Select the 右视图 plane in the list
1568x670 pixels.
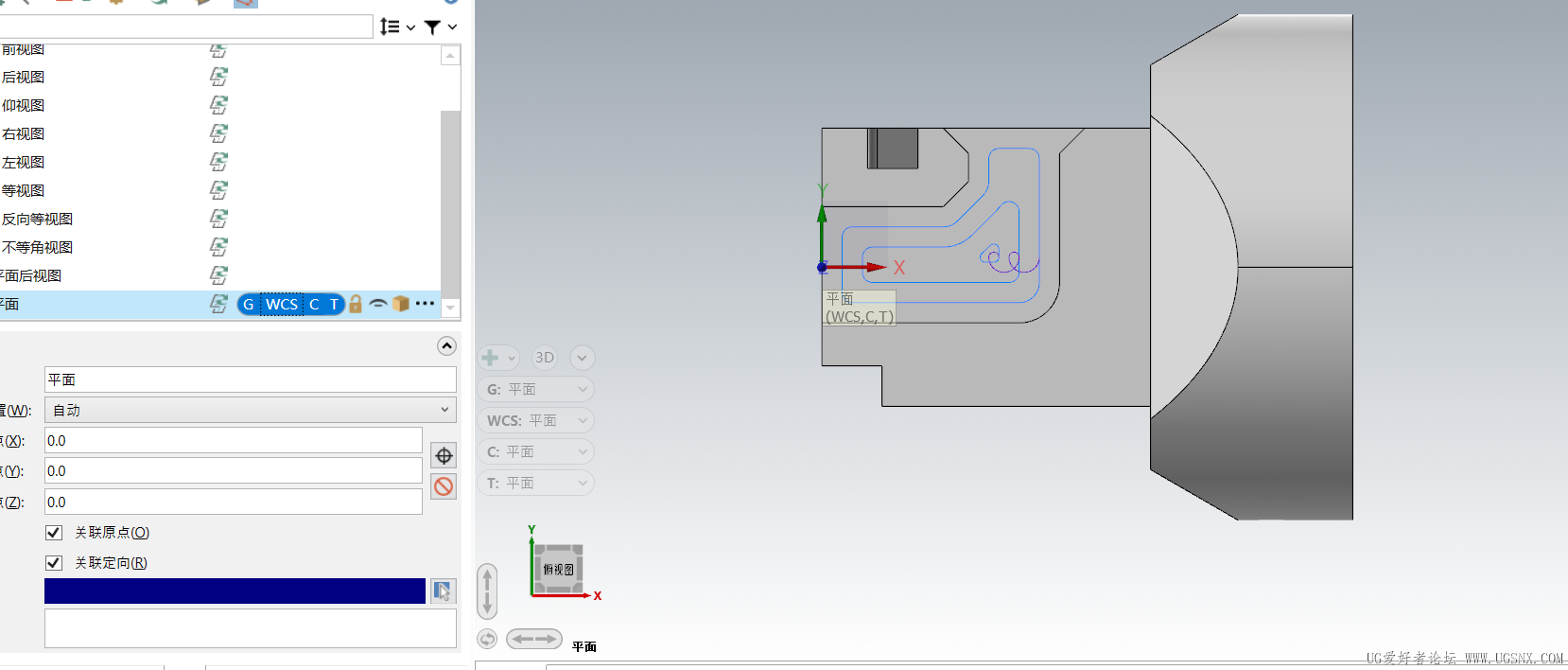pos(24,133)
